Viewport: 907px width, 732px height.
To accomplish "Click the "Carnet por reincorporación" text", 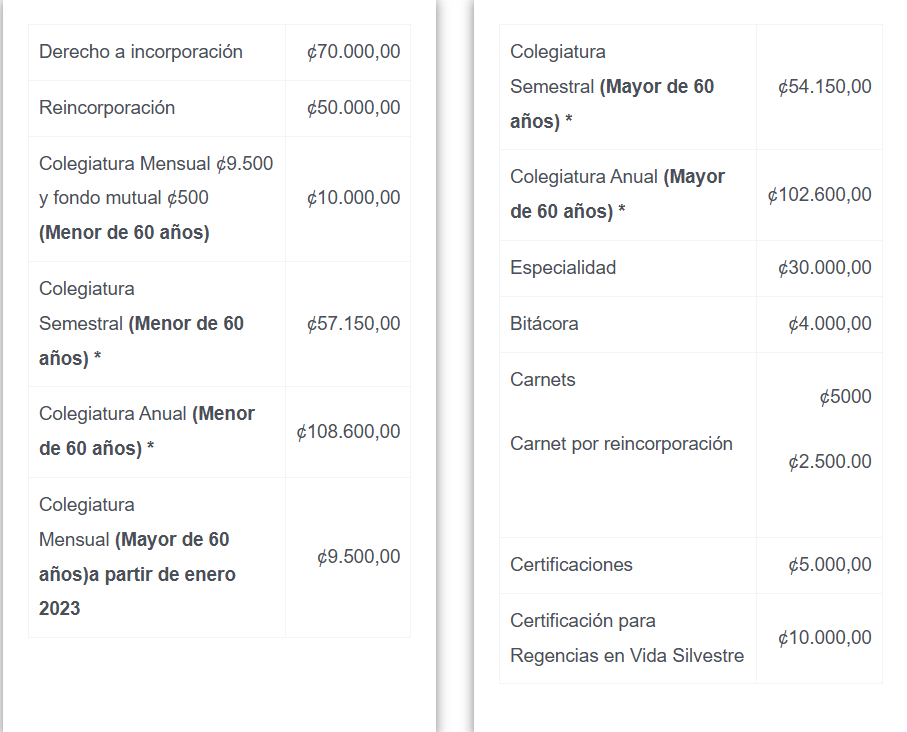I will pyautogui.click(x=621, y=444).
